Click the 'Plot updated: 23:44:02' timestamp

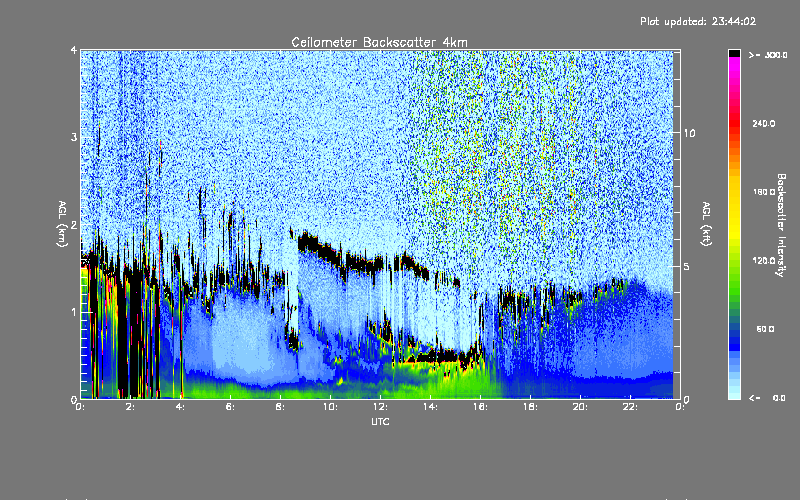(x=698, y=21)
